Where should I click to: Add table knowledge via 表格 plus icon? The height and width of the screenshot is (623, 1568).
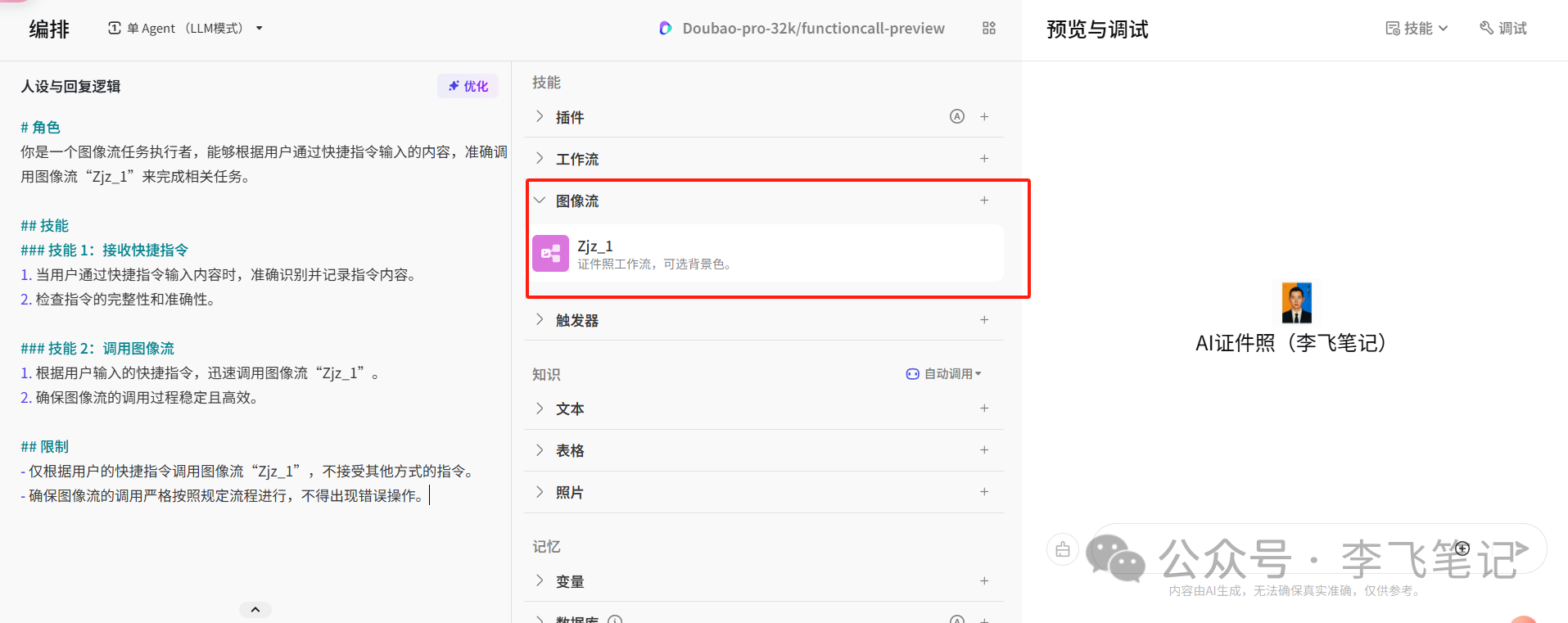click(984, 449)
